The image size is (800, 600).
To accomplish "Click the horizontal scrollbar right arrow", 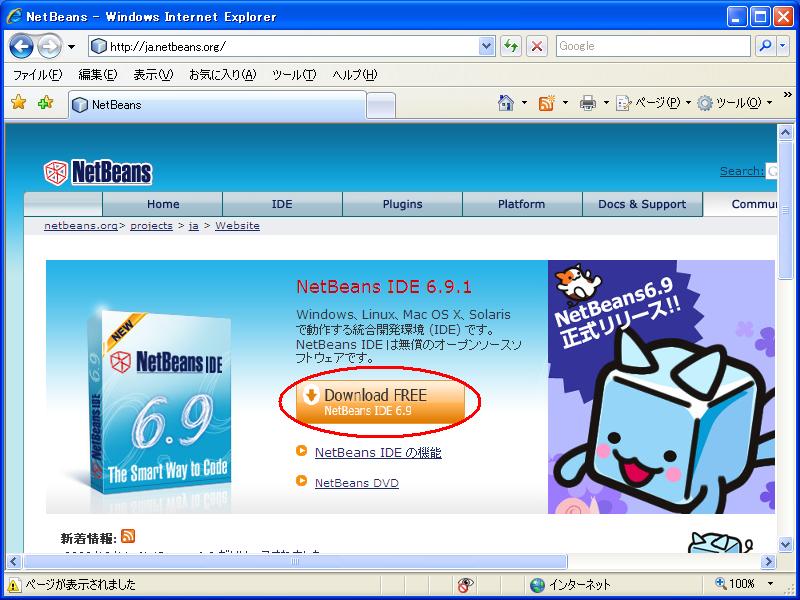I will click(768, 562).
